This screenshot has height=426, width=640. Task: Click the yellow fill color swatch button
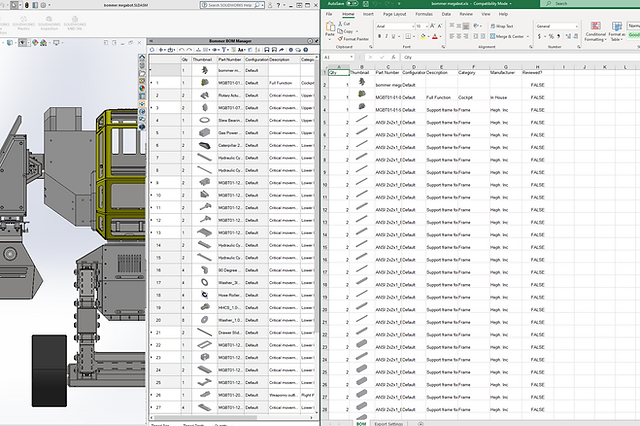coord(423,36)
